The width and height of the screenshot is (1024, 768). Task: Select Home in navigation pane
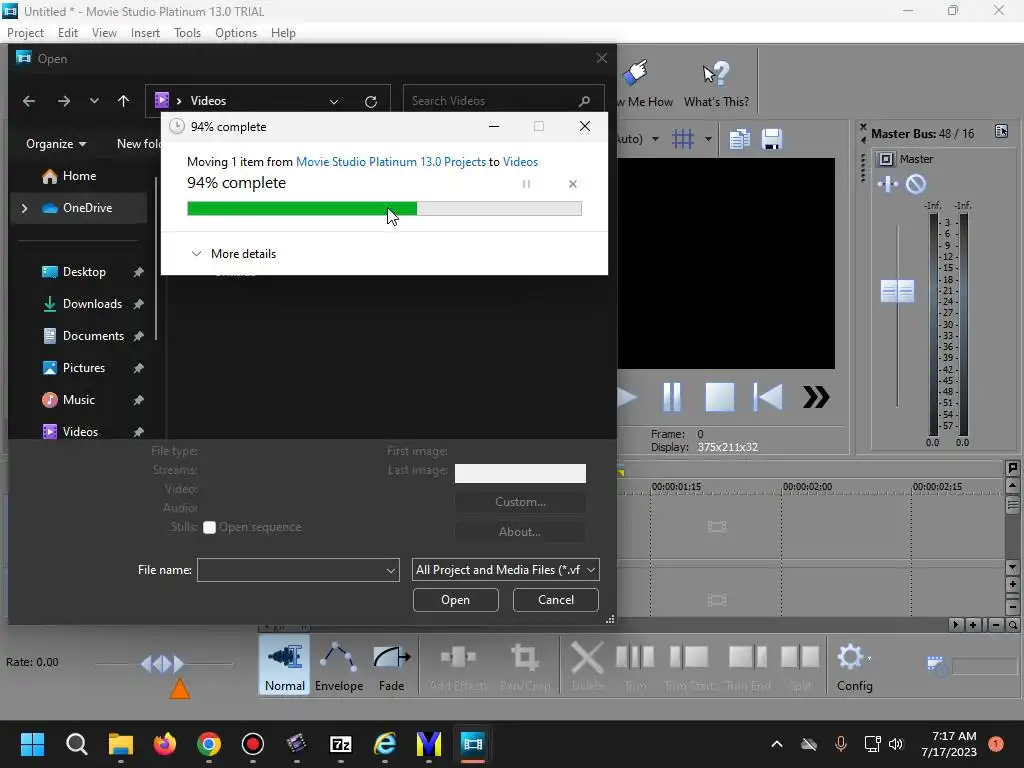78,176
